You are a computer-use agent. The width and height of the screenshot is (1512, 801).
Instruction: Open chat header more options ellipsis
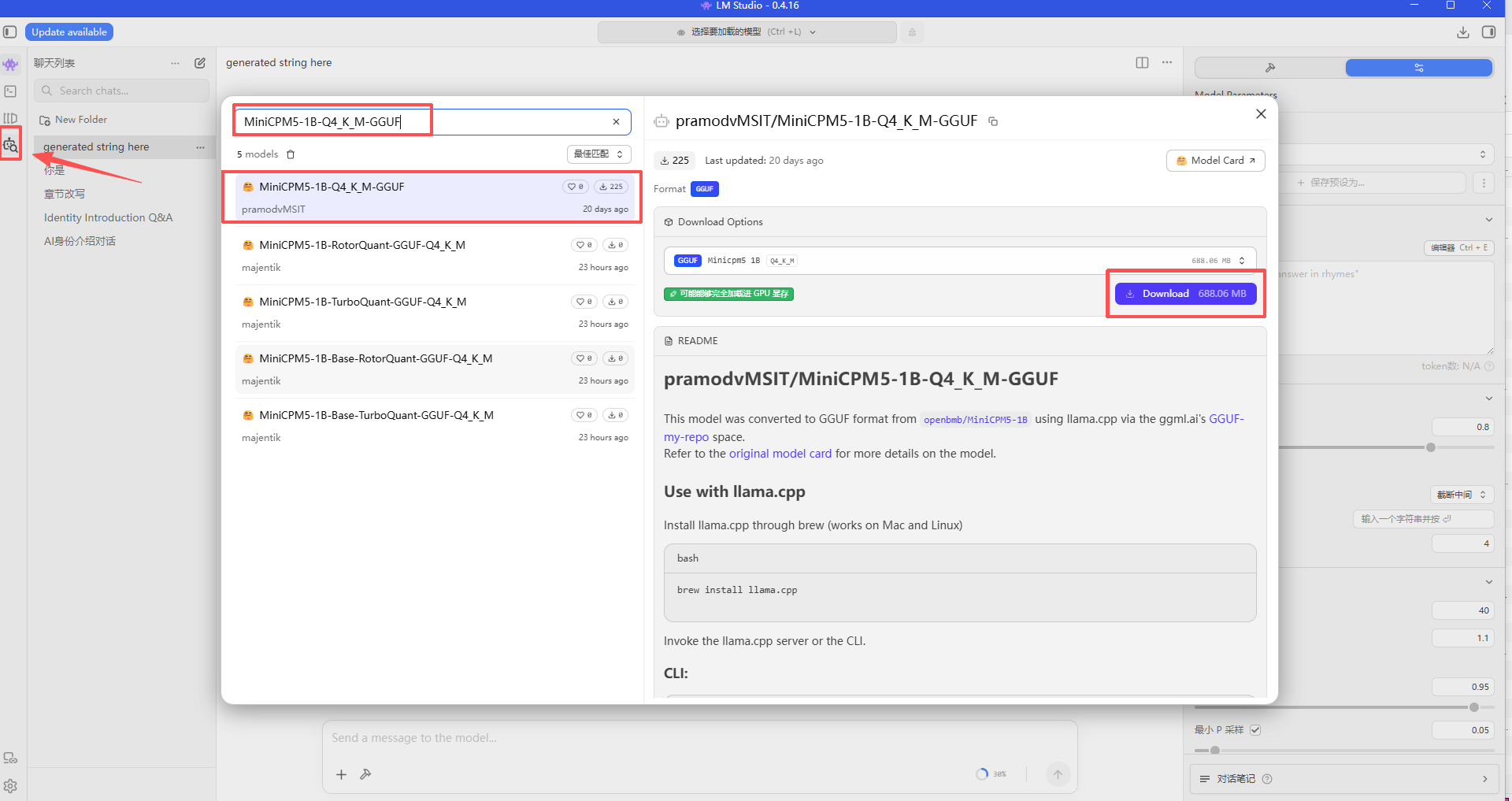pos(1167,63)
